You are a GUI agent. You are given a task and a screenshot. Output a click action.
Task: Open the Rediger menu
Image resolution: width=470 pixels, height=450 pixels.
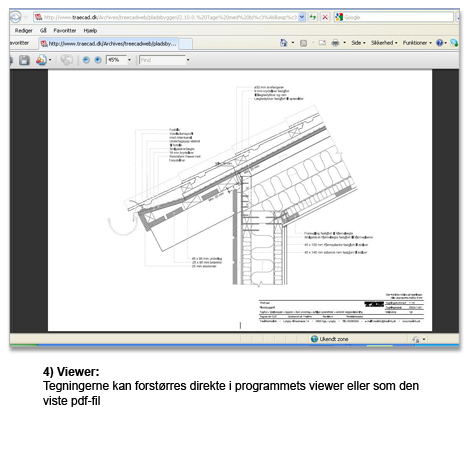point(24,31)
